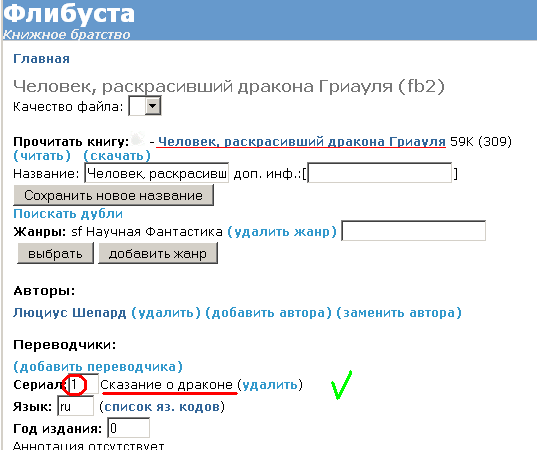Screen dimensions: 537x450
Task: Open (список яз. кодов) link
Action: (x=162, y=407)
